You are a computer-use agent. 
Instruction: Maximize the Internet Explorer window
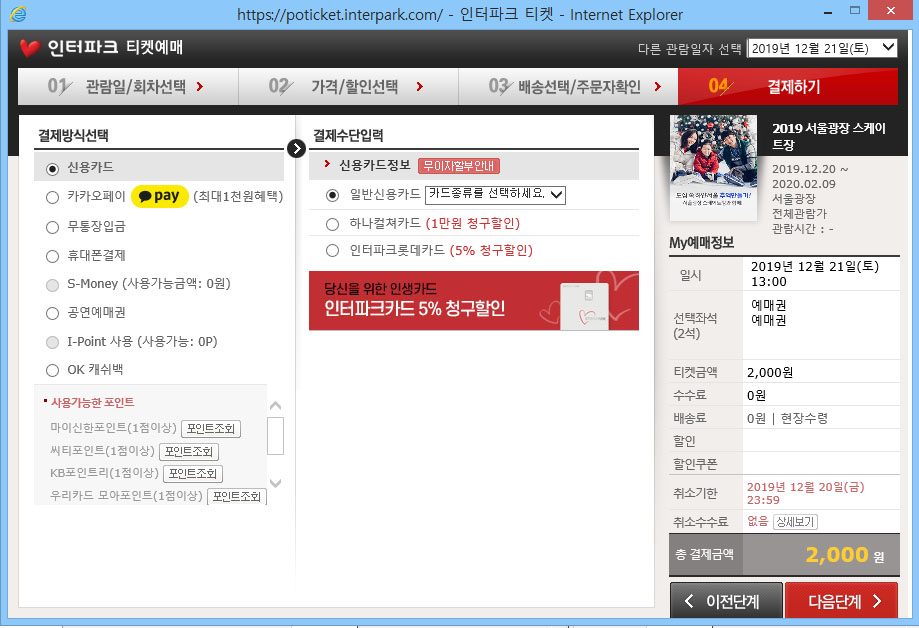coord(855,11)
